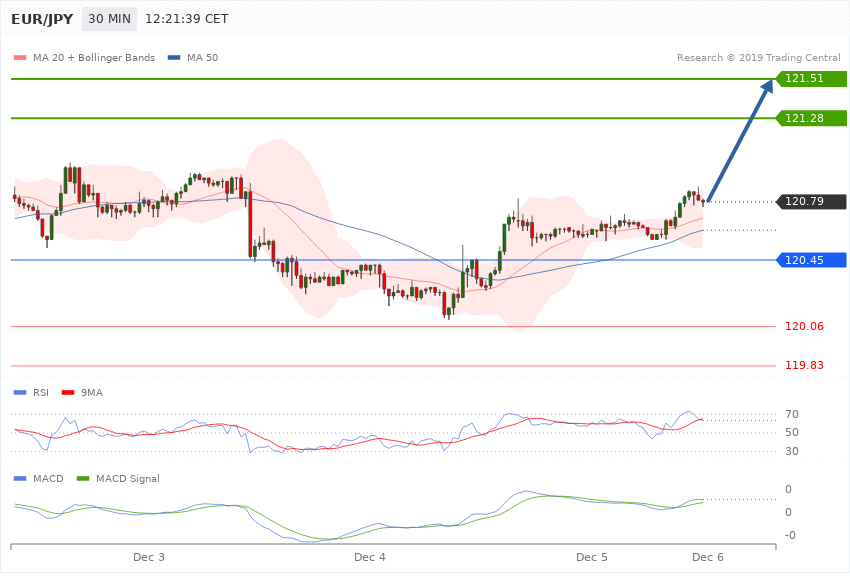Click the MA 50 legend label
Screen dimensions: 850x576
point(202,57)
